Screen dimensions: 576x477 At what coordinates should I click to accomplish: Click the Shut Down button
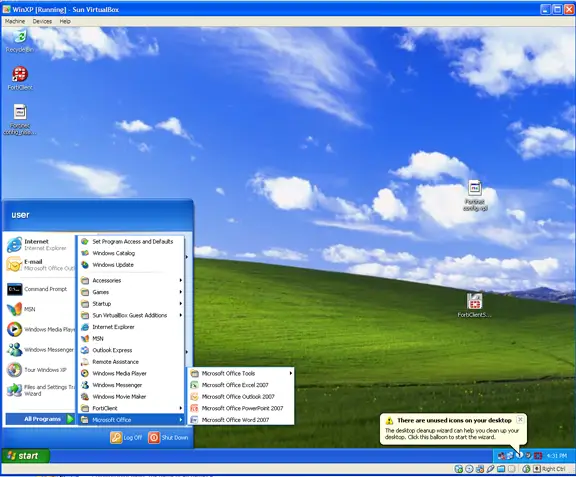point(168,437)
